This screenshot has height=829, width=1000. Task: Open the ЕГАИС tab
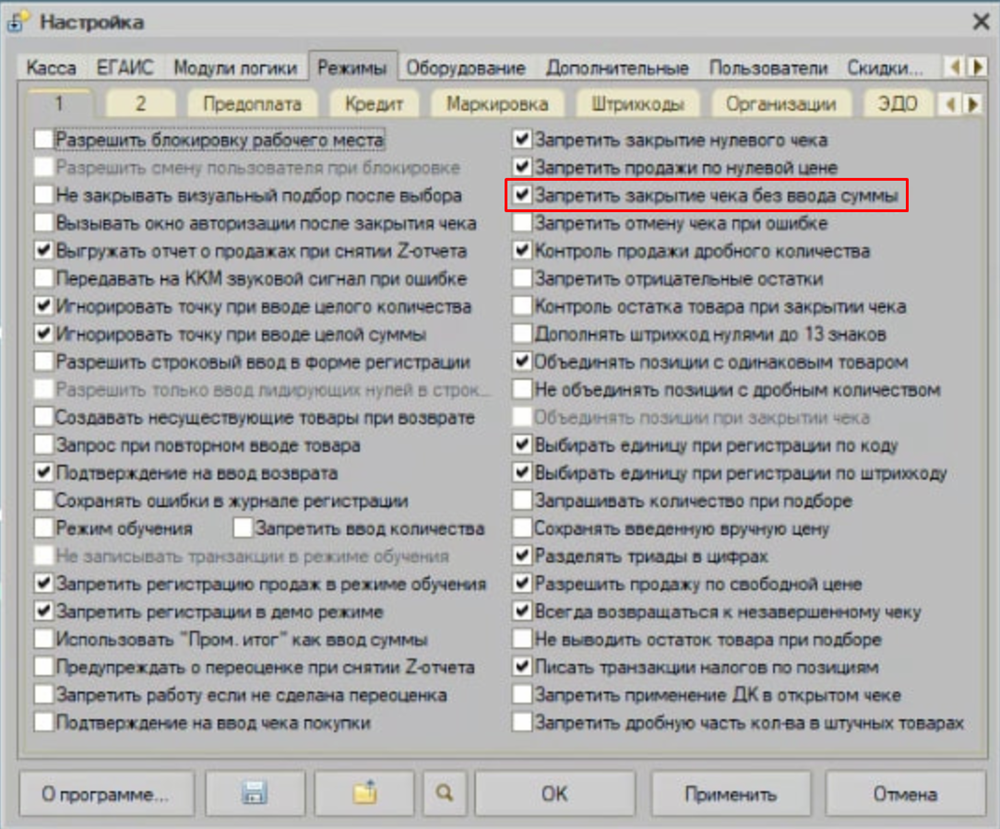click(x=125, y=68)
